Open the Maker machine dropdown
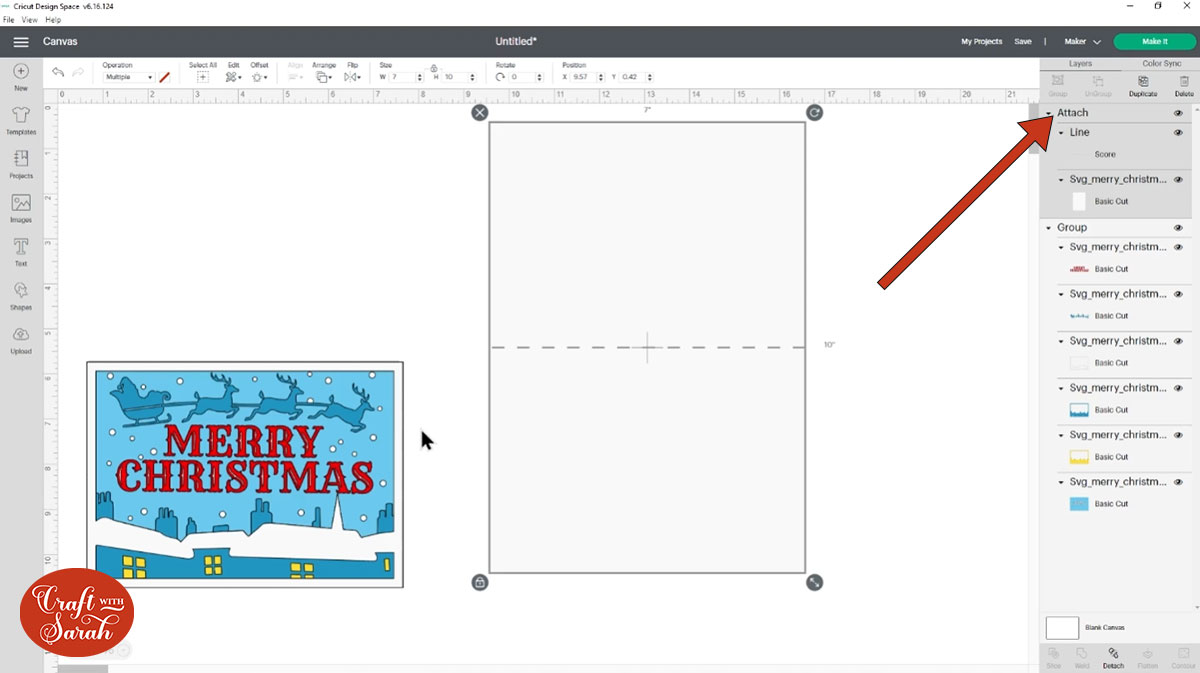1200x673 pixels. click(1082, 42)
